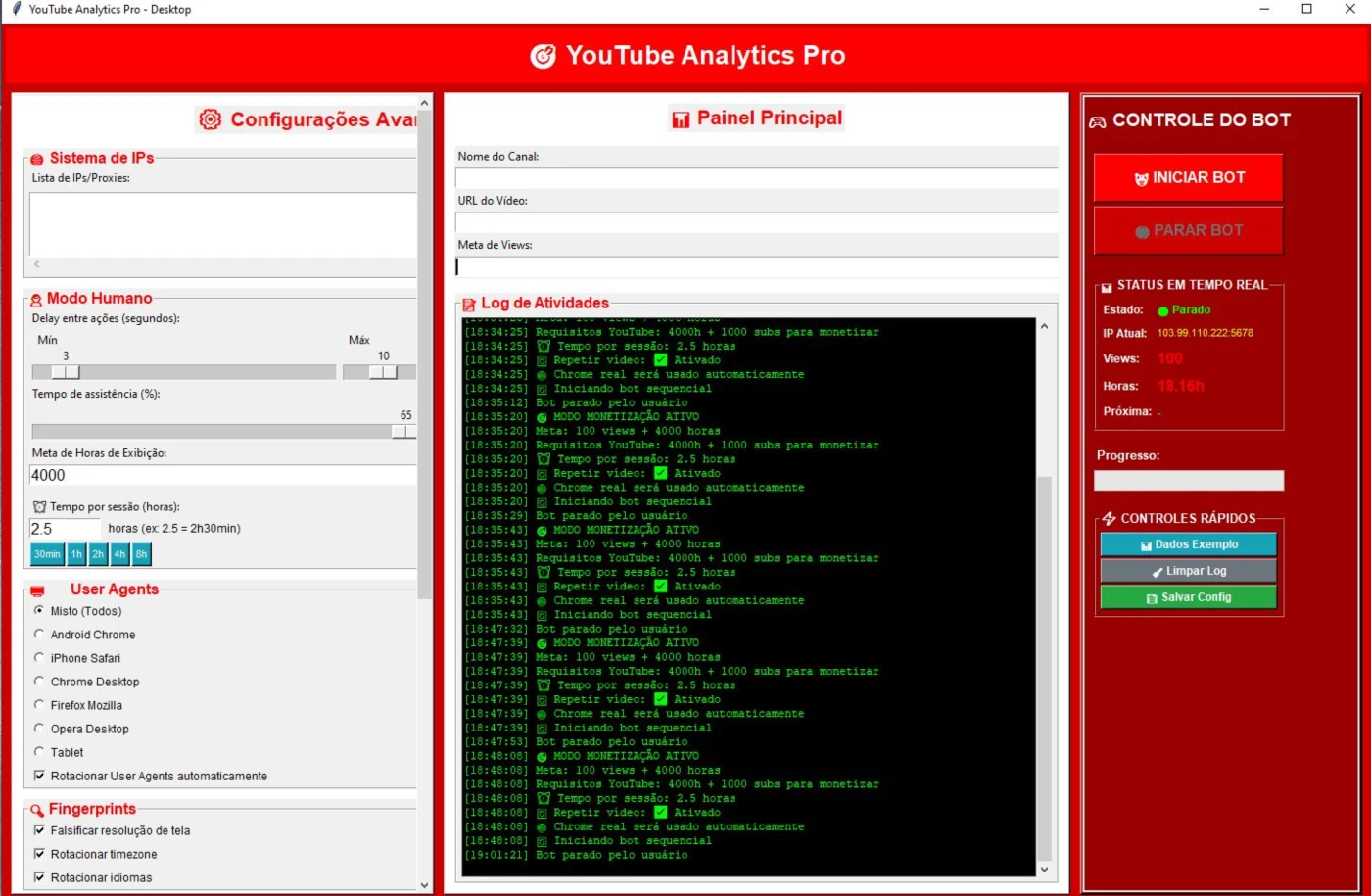Select the Opera Desktop option

(x=39, y=728)
